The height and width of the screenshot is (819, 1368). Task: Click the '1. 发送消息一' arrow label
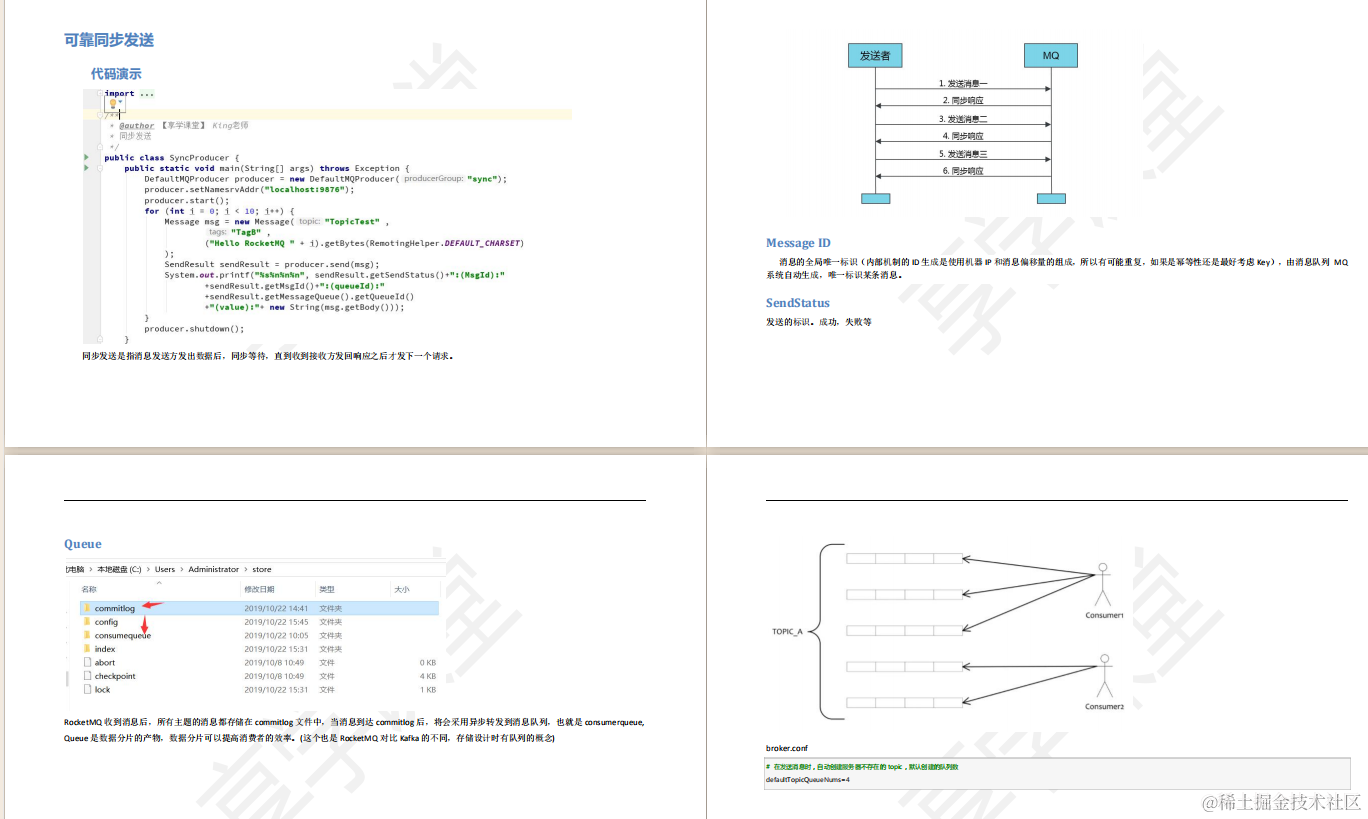(x=963, y=83)
